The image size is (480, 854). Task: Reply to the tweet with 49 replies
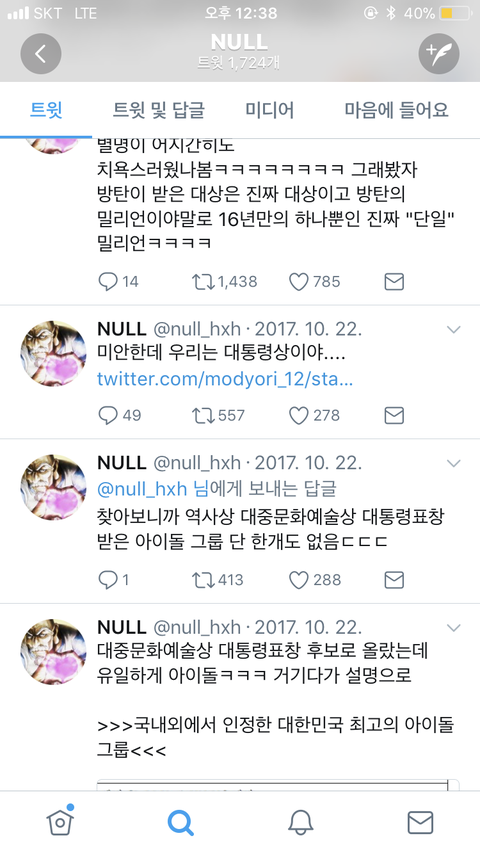(x=119, y=416)
